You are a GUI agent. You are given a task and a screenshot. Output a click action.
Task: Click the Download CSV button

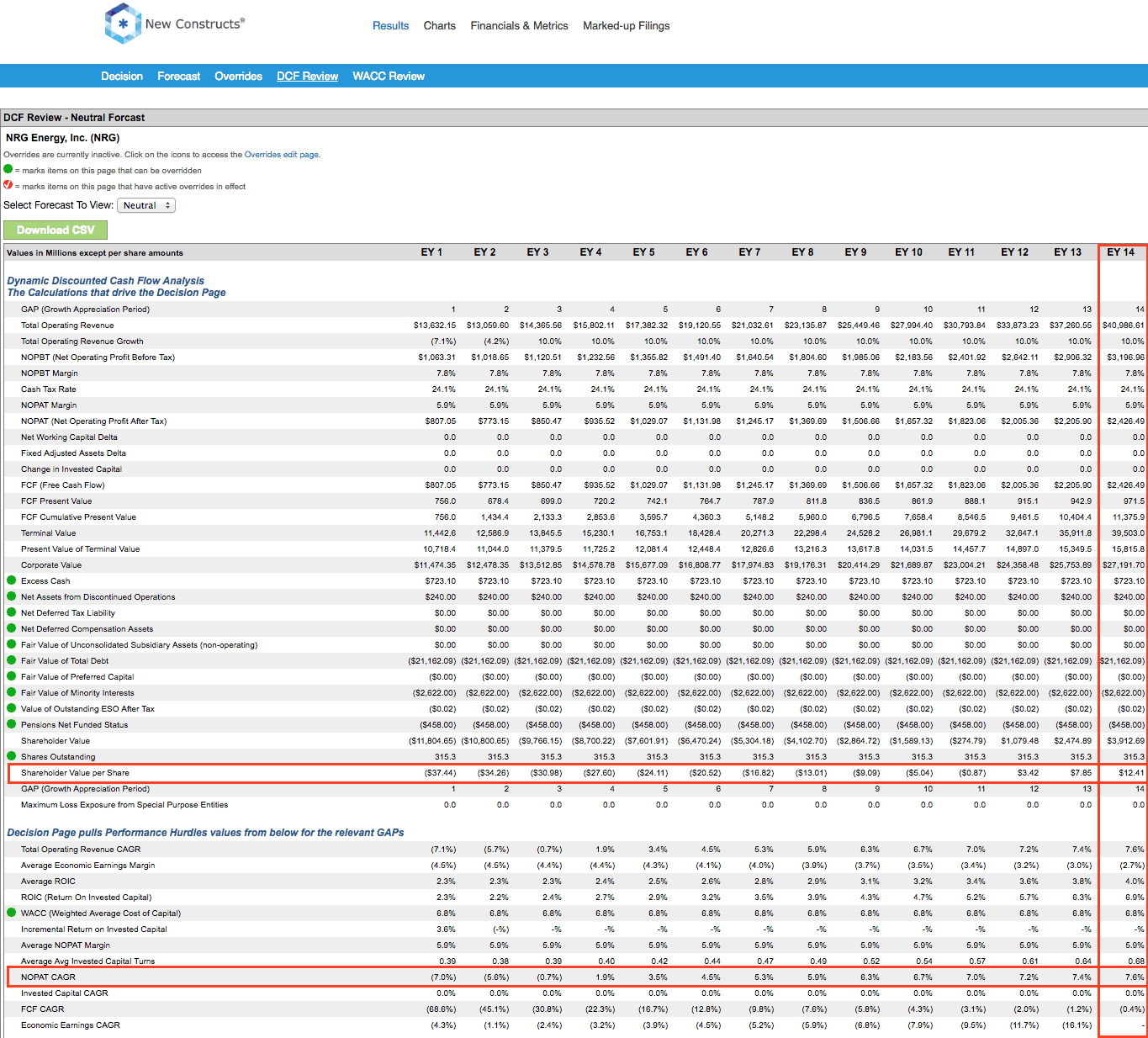56,230
